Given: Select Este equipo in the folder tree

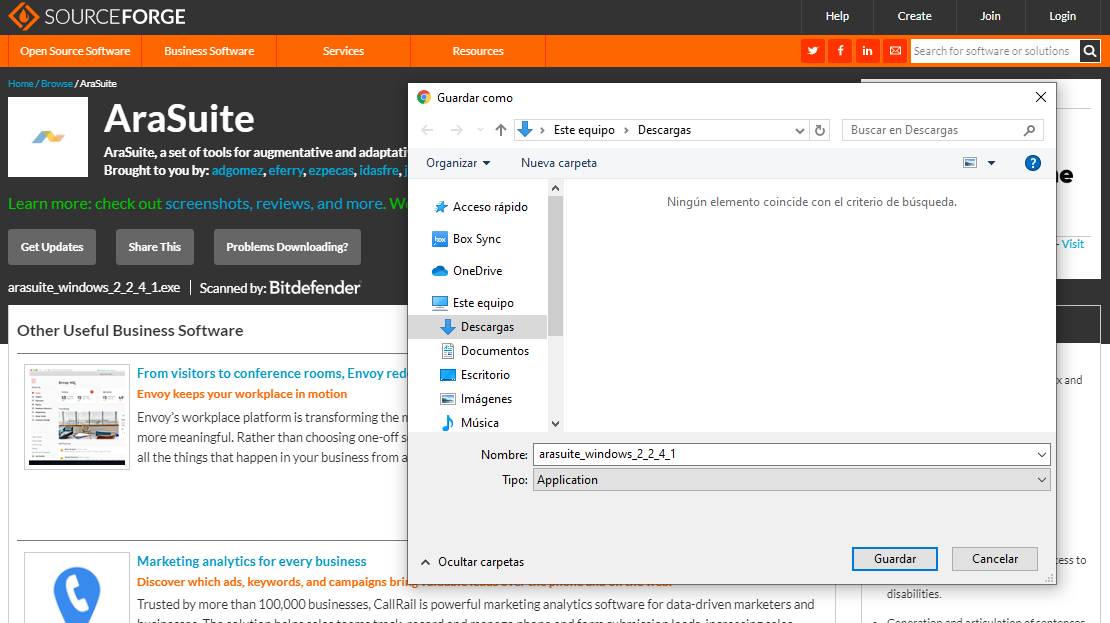Looking at the screenshot, I should click(x=474, y=303).
